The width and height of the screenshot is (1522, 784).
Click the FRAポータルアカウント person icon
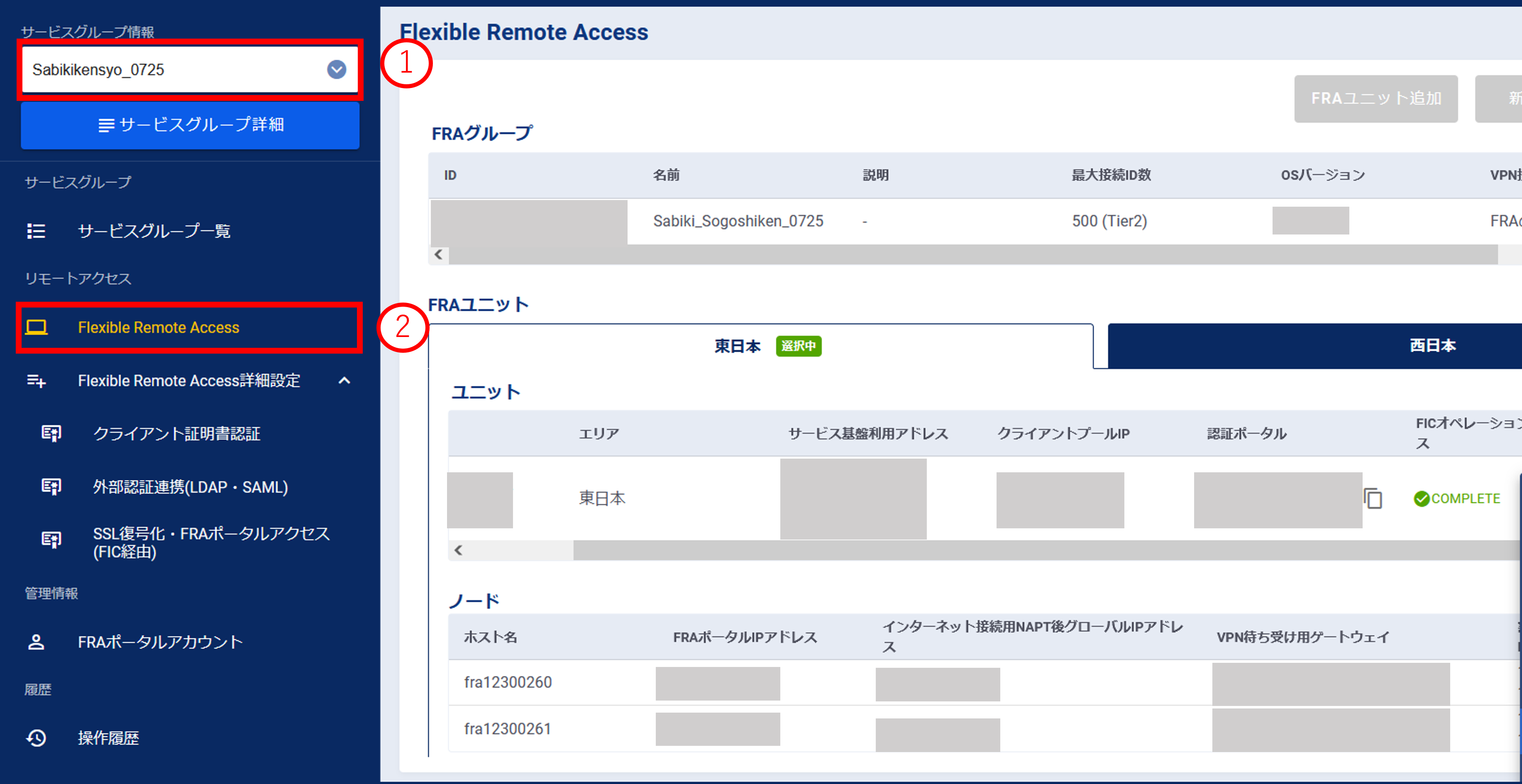pyautogui.click(x=36, y=642)
